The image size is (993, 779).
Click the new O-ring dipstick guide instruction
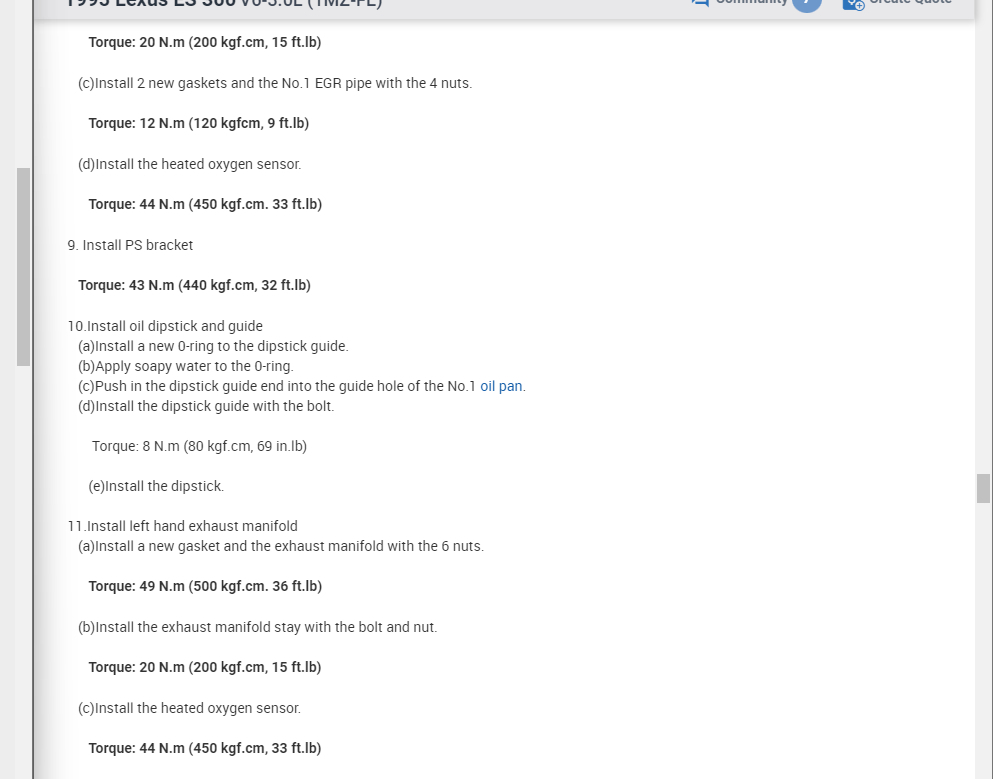(213, 346)
